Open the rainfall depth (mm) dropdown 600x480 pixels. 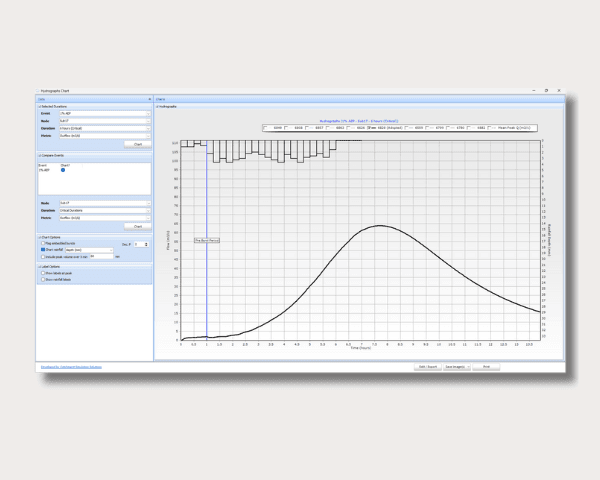click(x=89, y=250)
